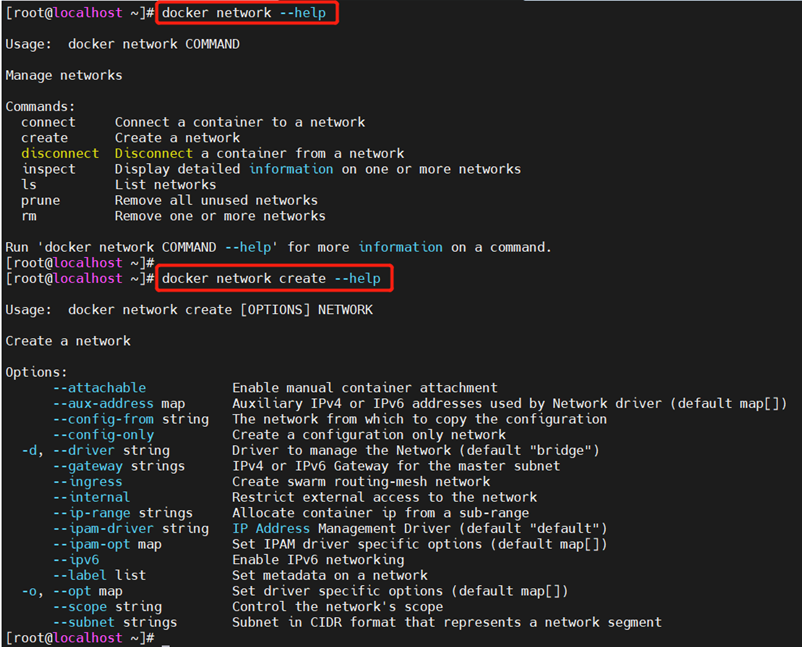Click the '--aux-address map' option
Screen dimensions: 802x647
[119, 404]
